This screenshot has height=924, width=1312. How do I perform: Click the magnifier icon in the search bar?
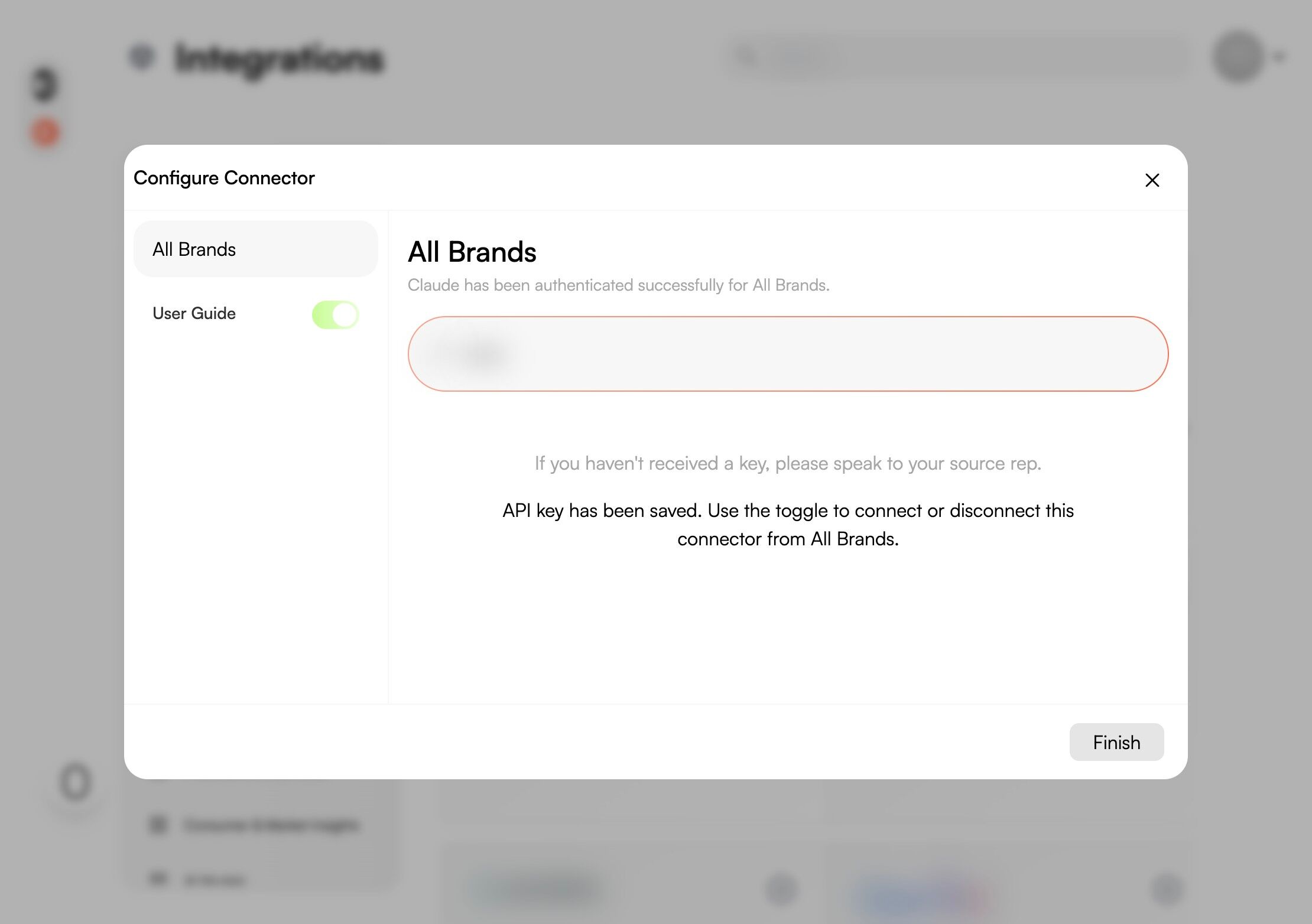coord(746,57)
